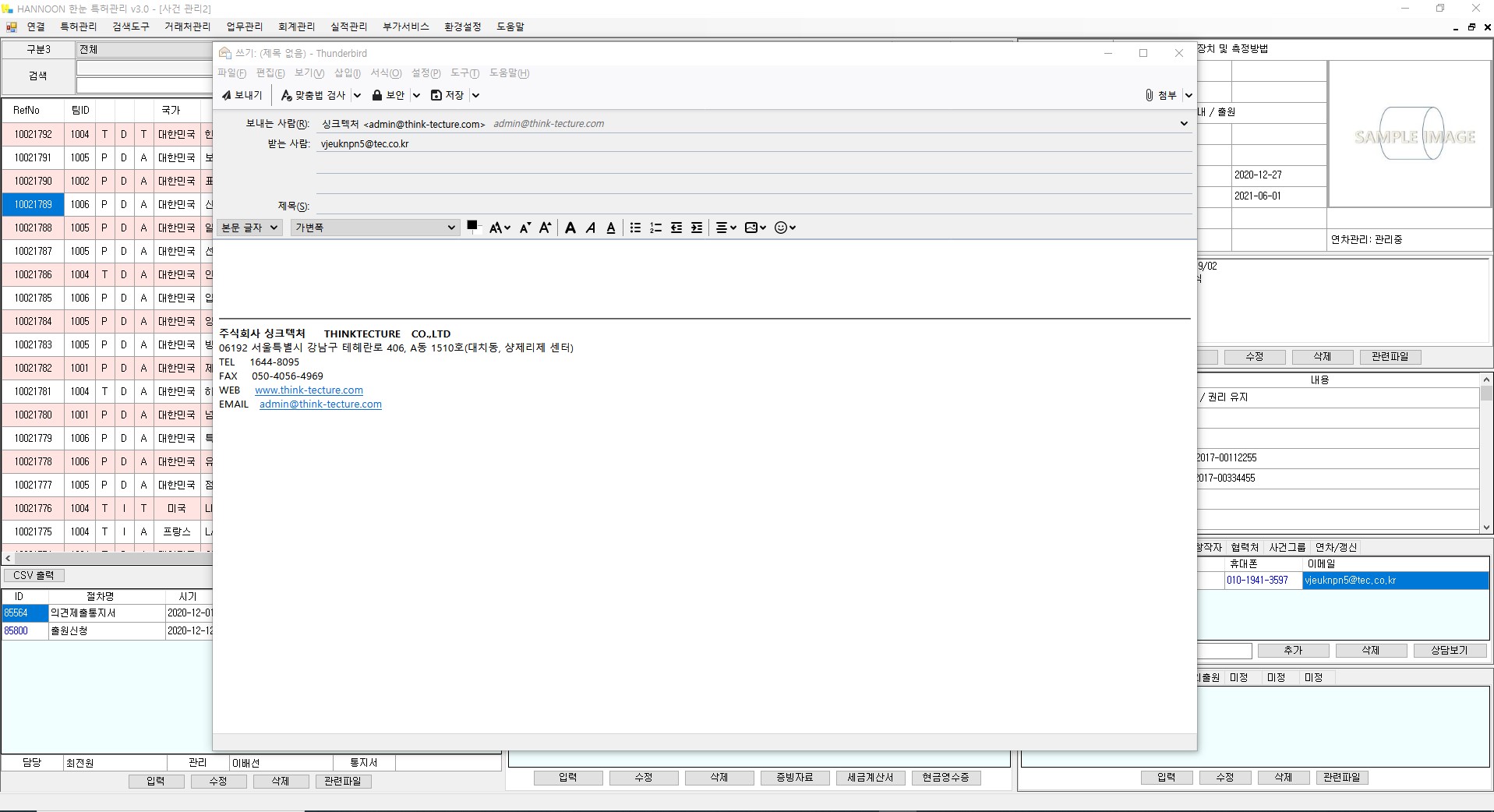Open the 가변폭 font family dropdown
The width and height of the screenshot is (1494, 812).
click(374, 228)
